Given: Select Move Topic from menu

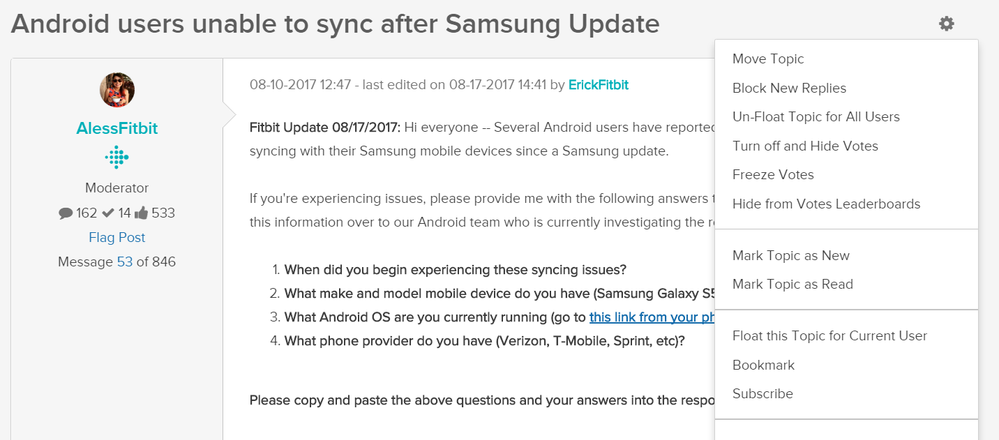Looking at the screenshot, I should 768,59.
